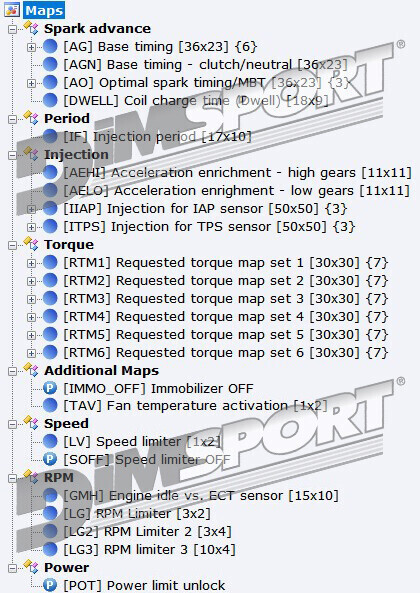Click blue map icon of [LG2] RPM Limiter 2

(x=50, y=531)
